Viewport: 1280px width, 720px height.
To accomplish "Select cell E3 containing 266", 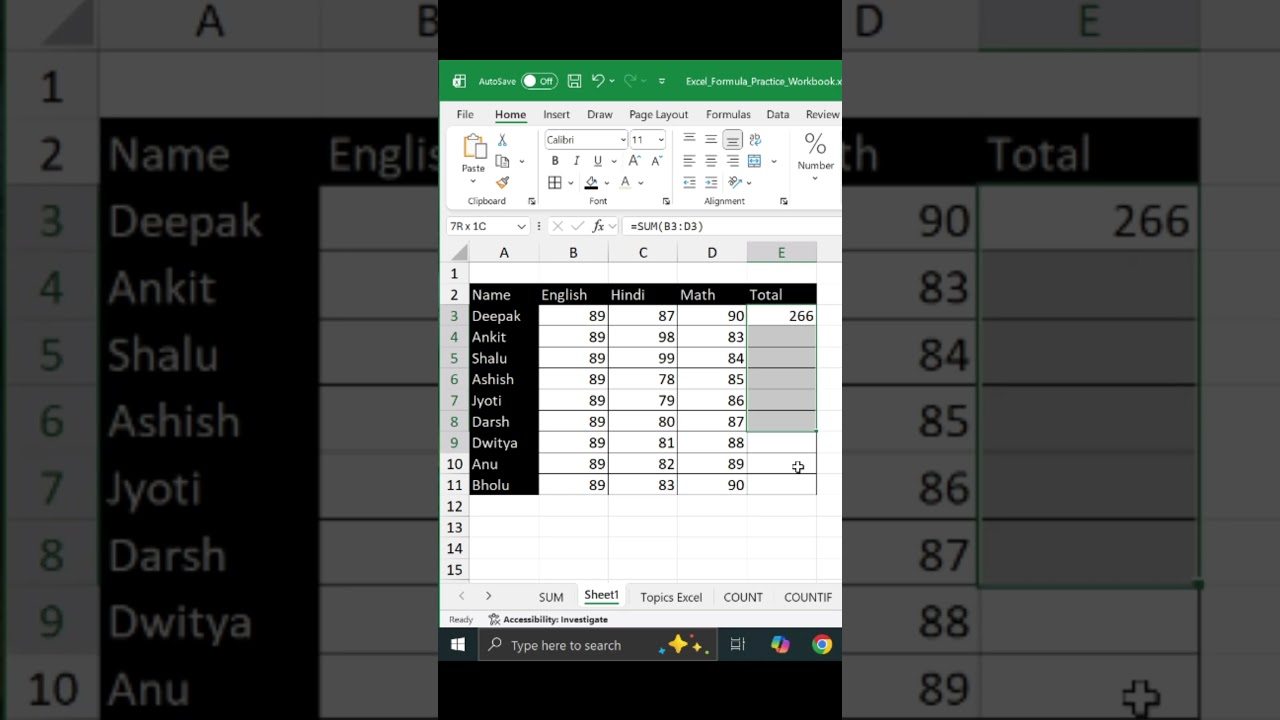I will point(782,316).
